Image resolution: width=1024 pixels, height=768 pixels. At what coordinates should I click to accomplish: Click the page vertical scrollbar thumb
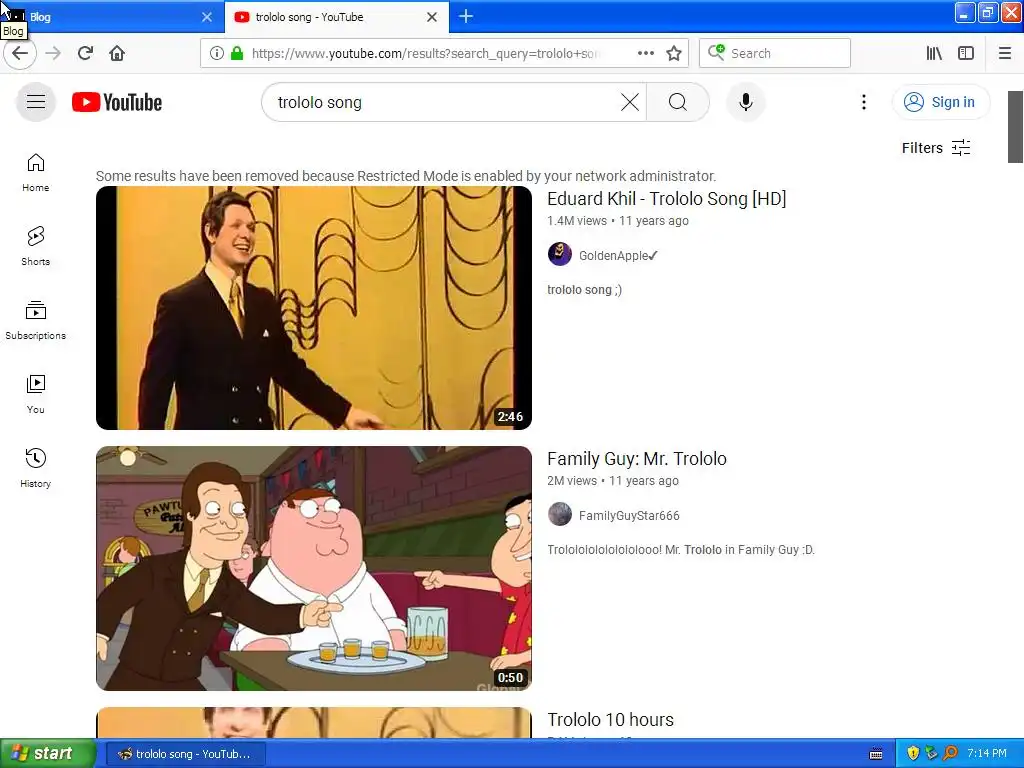pyautogui.click(x=1016, y=127)
